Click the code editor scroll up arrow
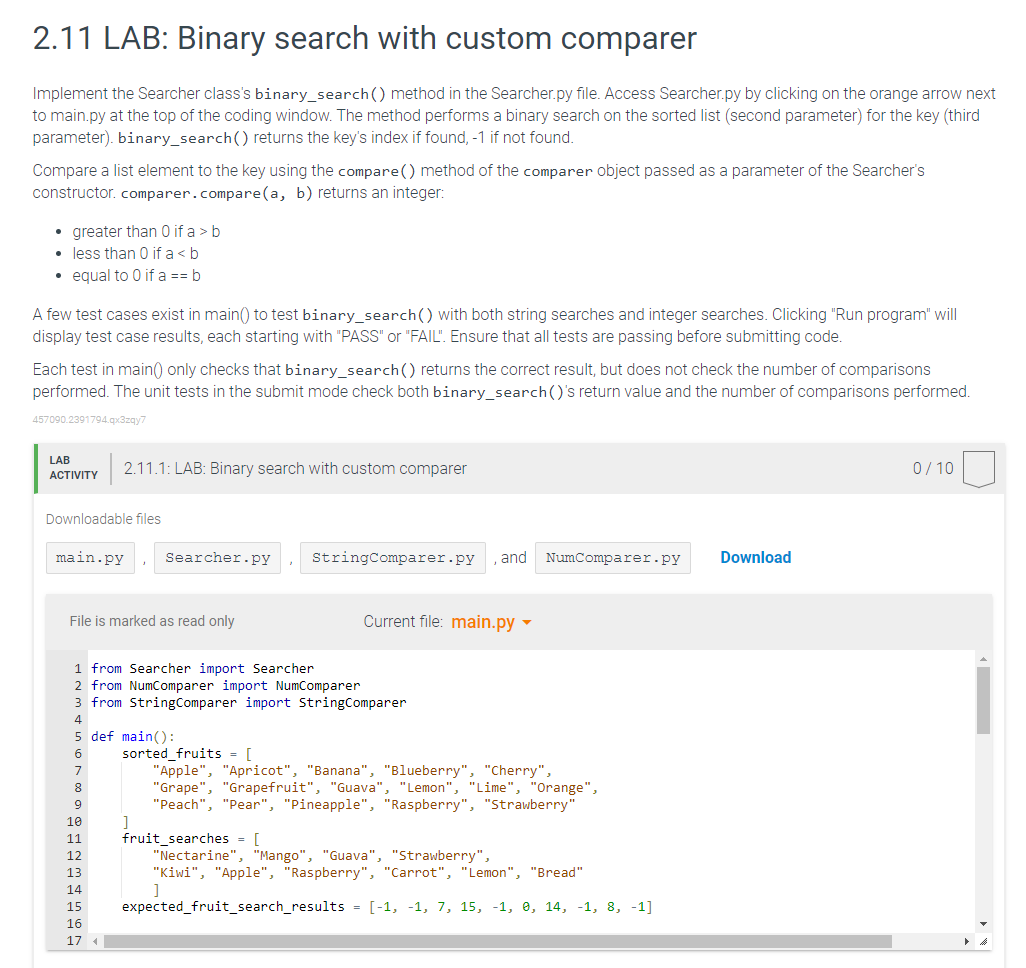1026x968 pixels. pyautogui.click(x=983, y=659)
